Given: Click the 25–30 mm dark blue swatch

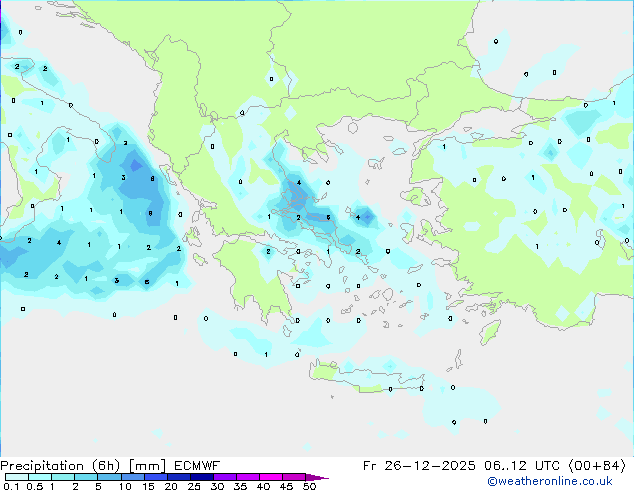Looking at the screenshot, I should (202, 477).
